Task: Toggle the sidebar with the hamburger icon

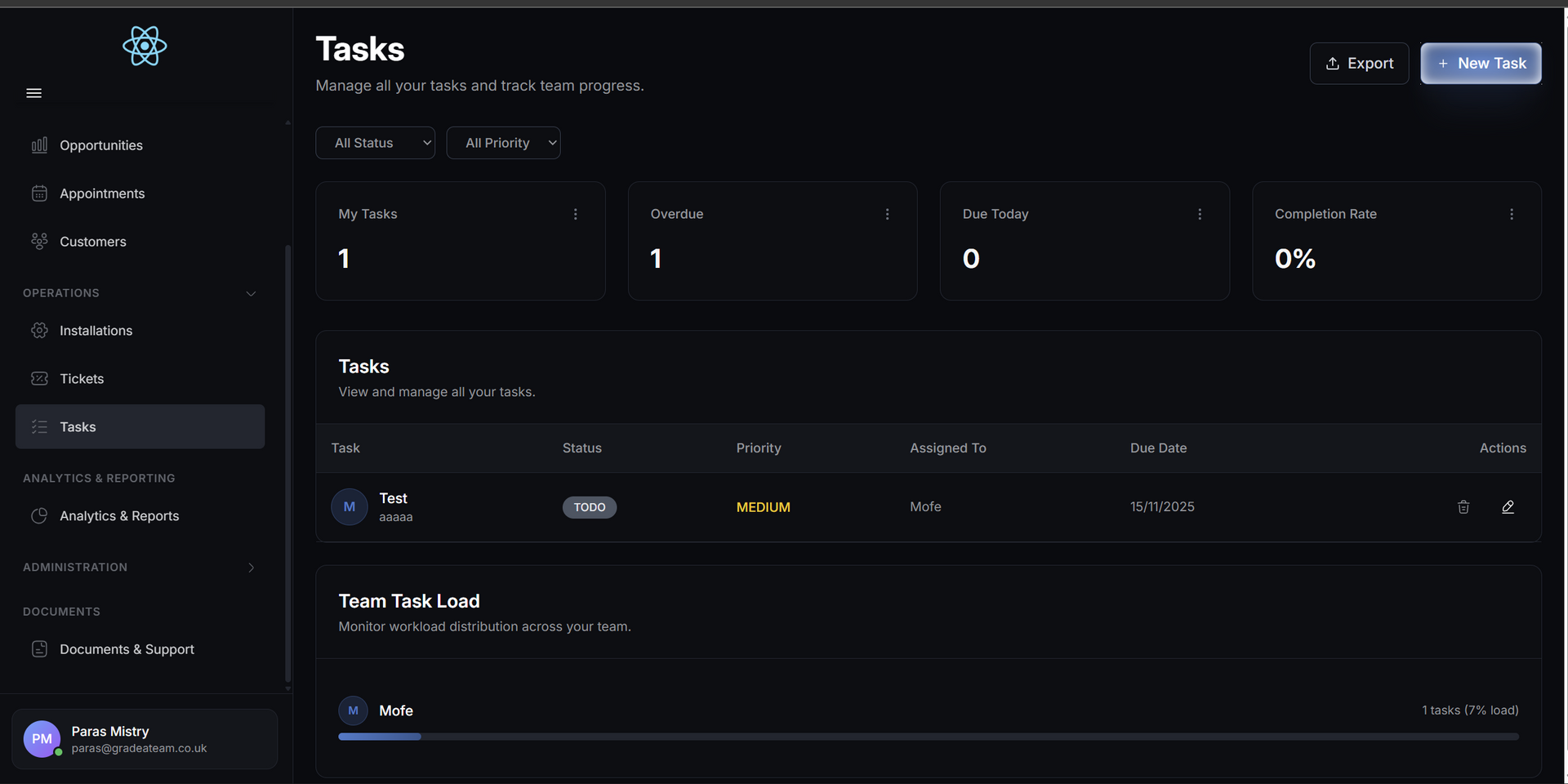Action: 33,92
